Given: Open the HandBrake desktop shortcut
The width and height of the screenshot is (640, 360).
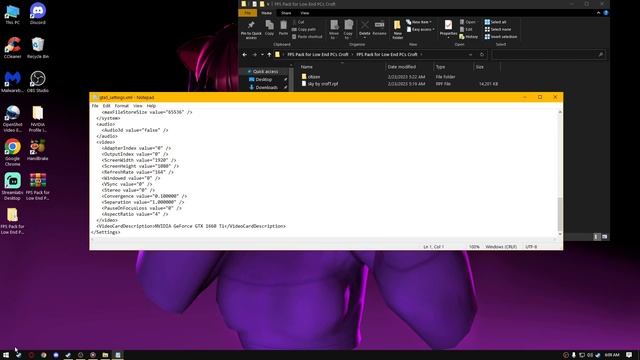Looking at the screenshot, I should point(38,149).
